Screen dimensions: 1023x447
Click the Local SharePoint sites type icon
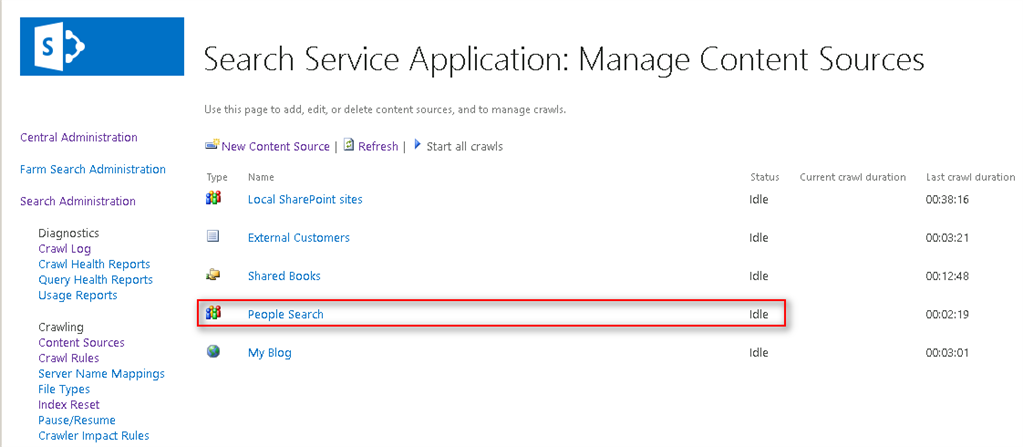pyautogui.click(x=212, y=198)
